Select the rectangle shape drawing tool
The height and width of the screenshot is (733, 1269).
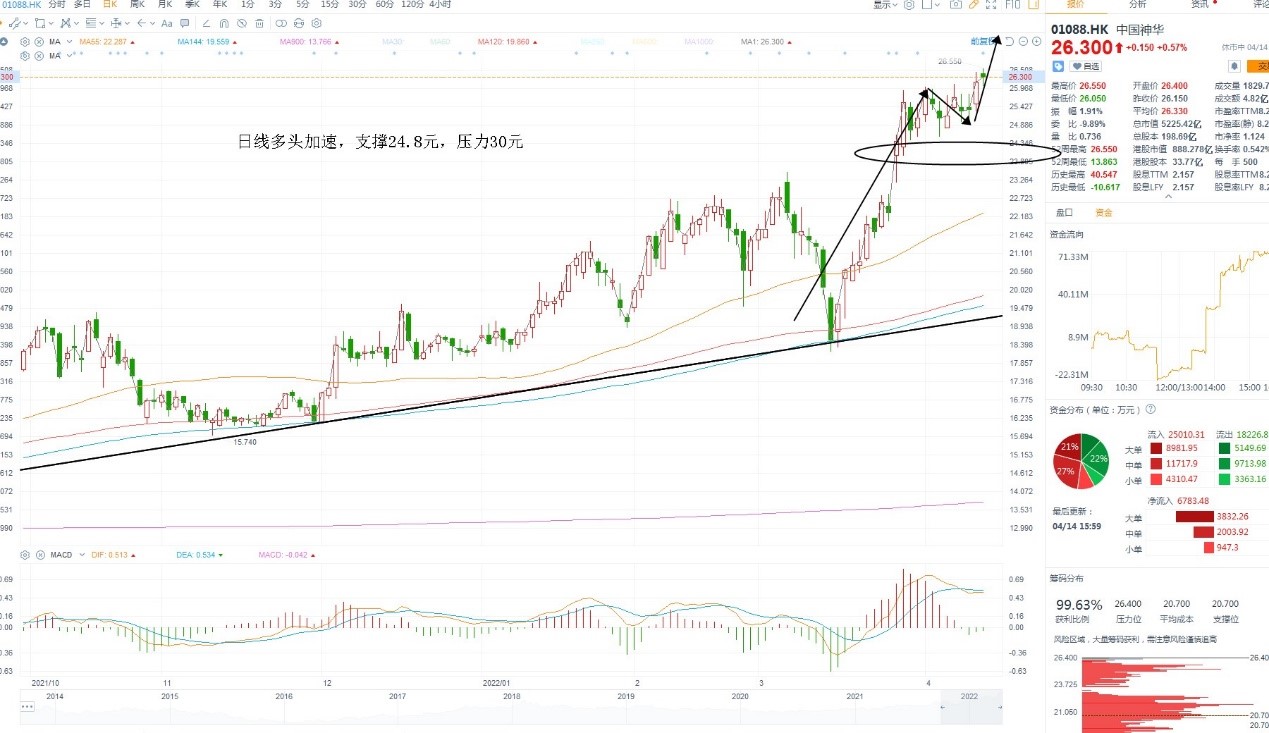pos(39,23)
